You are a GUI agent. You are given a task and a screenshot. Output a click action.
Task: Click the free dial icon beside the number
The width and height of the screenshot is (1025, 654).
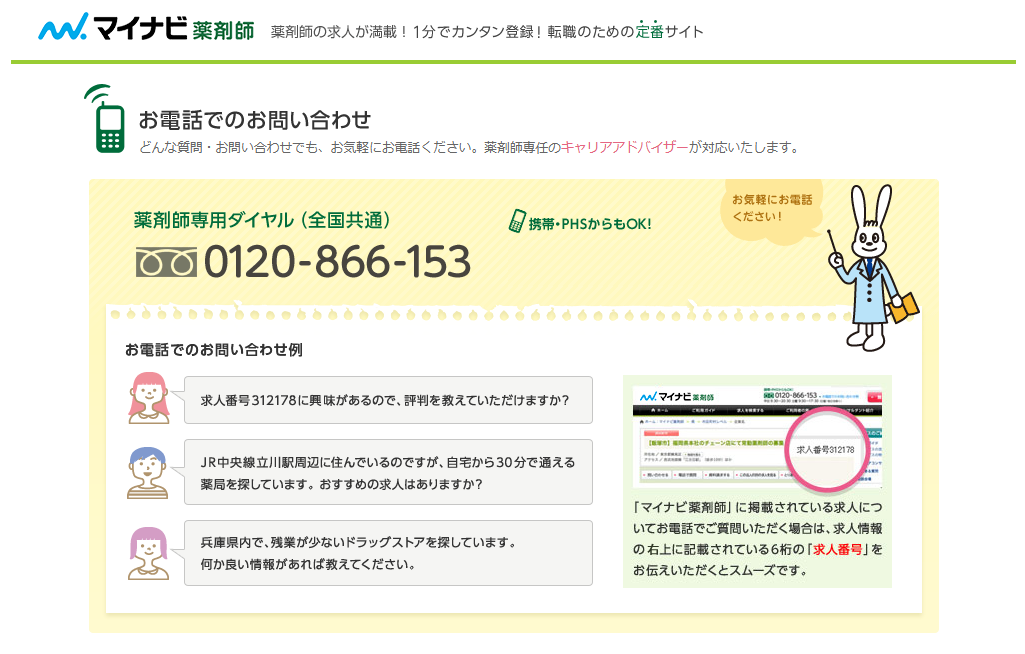click(166, 262)
